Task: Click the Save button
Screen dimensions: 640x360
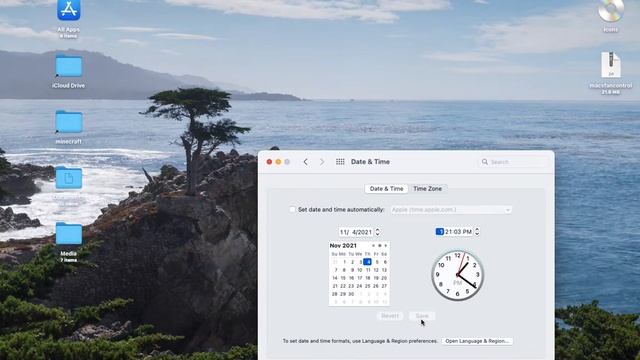Action: coord(422,316)
